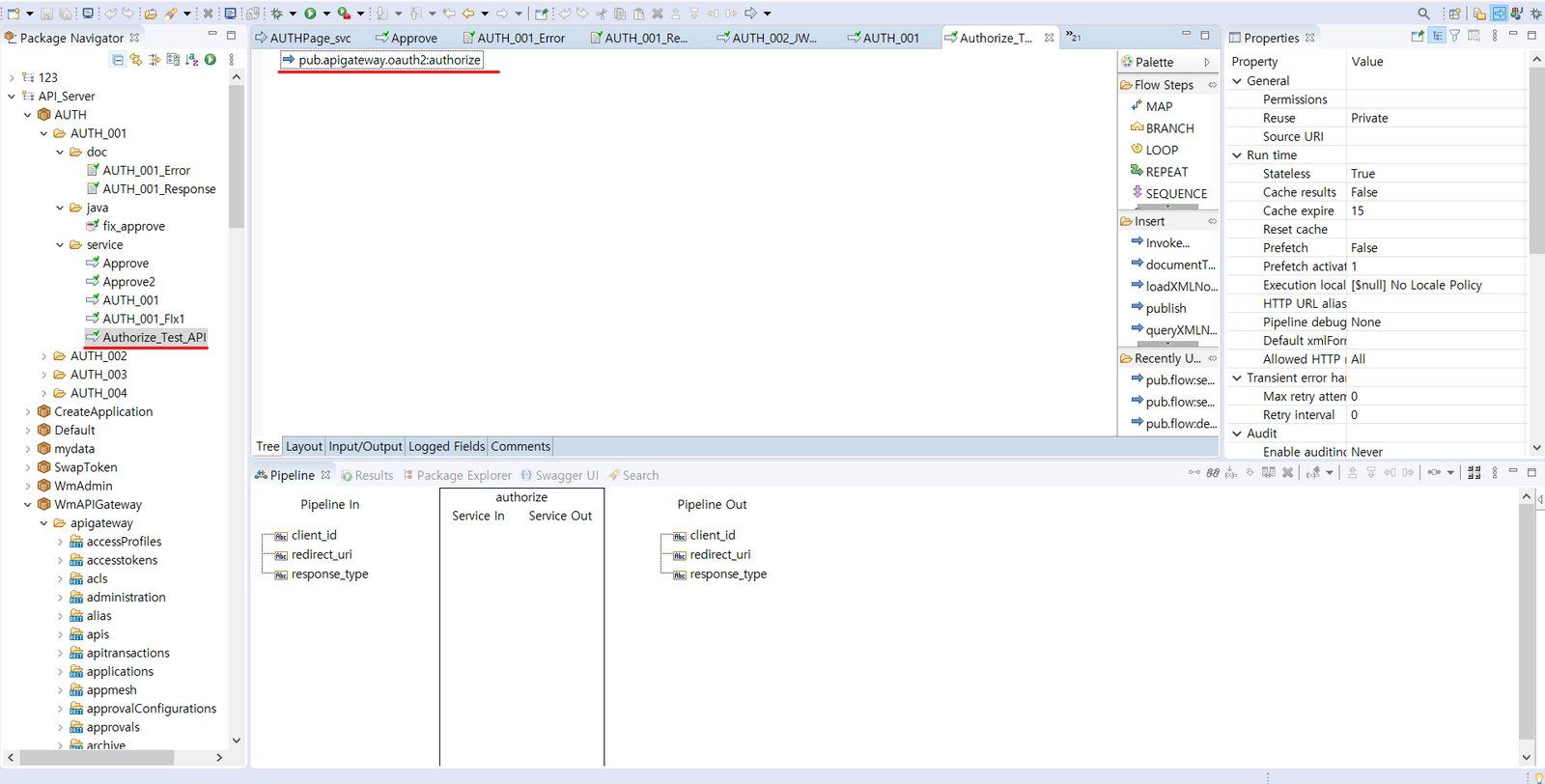Collapse the General section in Properties
Viewport: 1545px width, 784px height.
(x=1237, y=81)
